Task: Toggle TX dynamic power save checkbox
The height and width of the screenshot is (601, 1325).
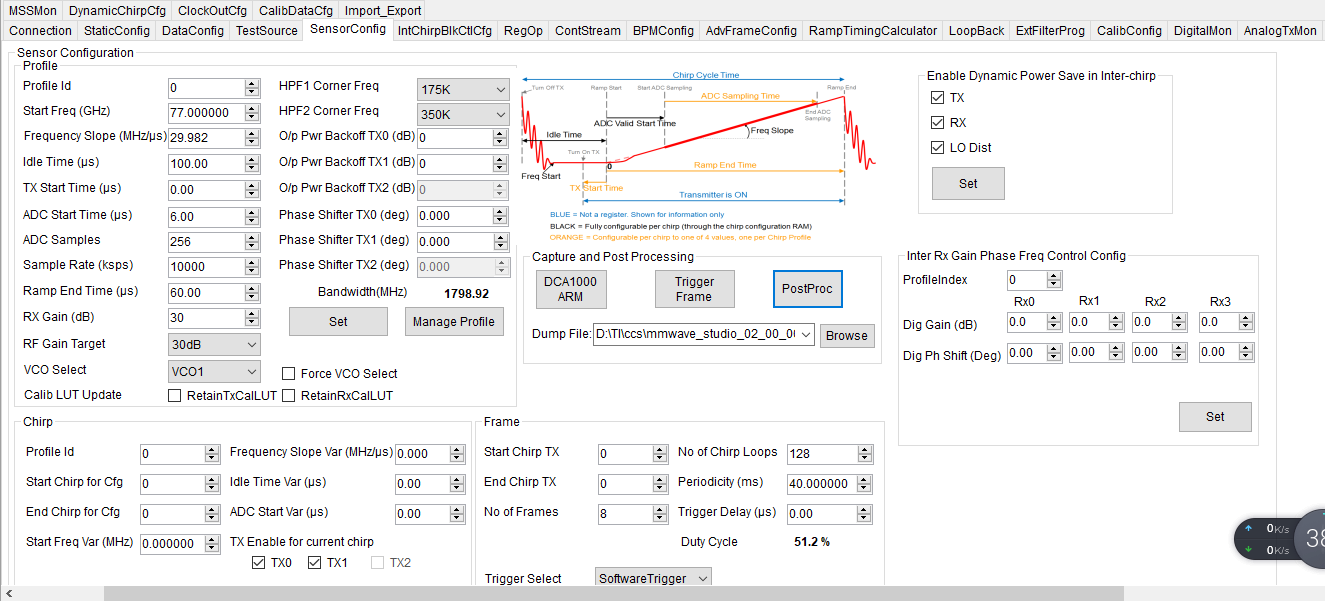Action: (x=937, y=97)
